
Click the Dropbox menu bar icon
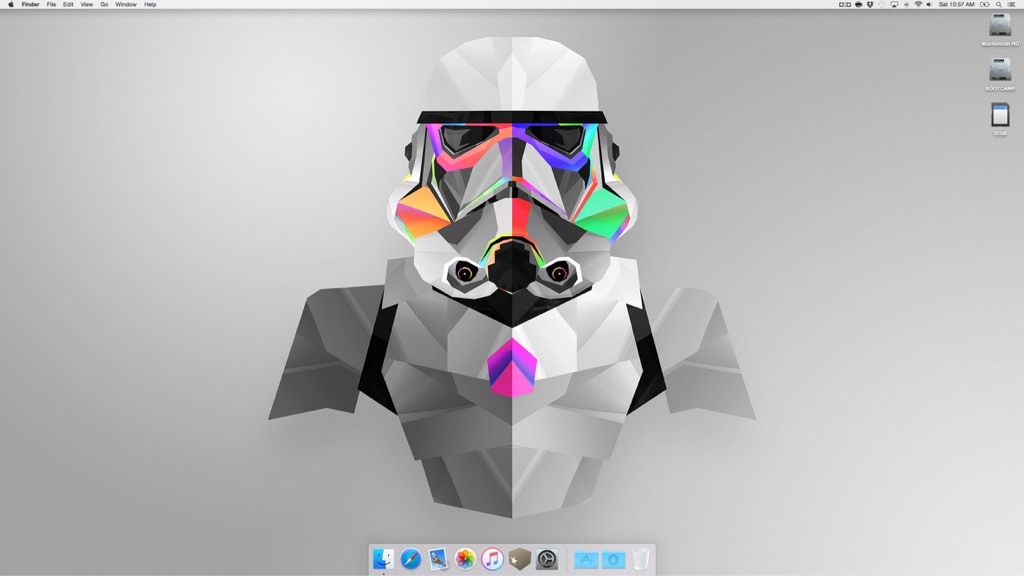pyautogui.click(x=870, y=5)
